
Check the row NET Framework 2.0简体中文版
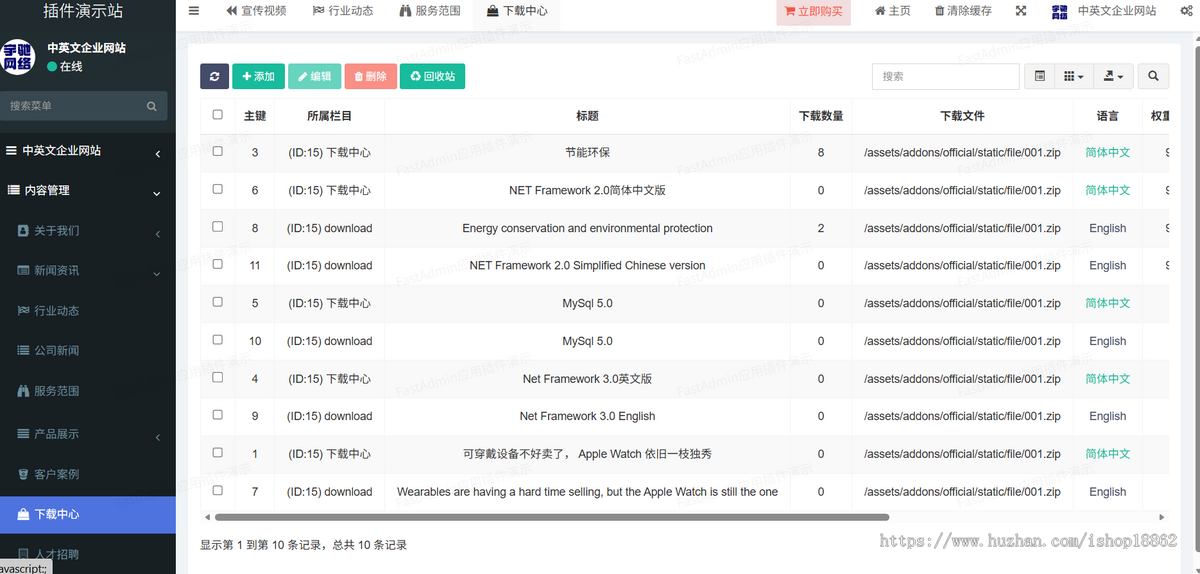218,189
